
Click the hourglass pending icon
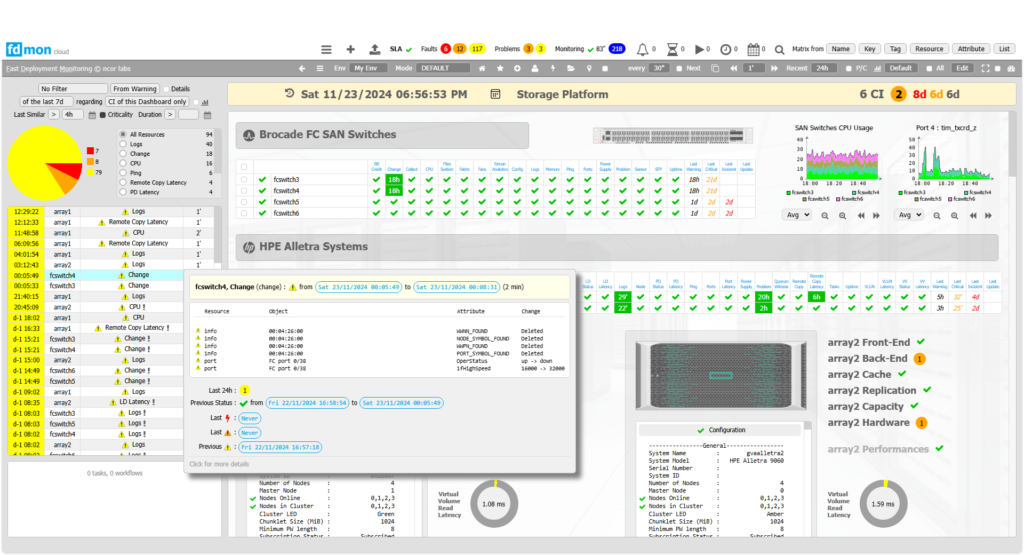coord(672,49)
